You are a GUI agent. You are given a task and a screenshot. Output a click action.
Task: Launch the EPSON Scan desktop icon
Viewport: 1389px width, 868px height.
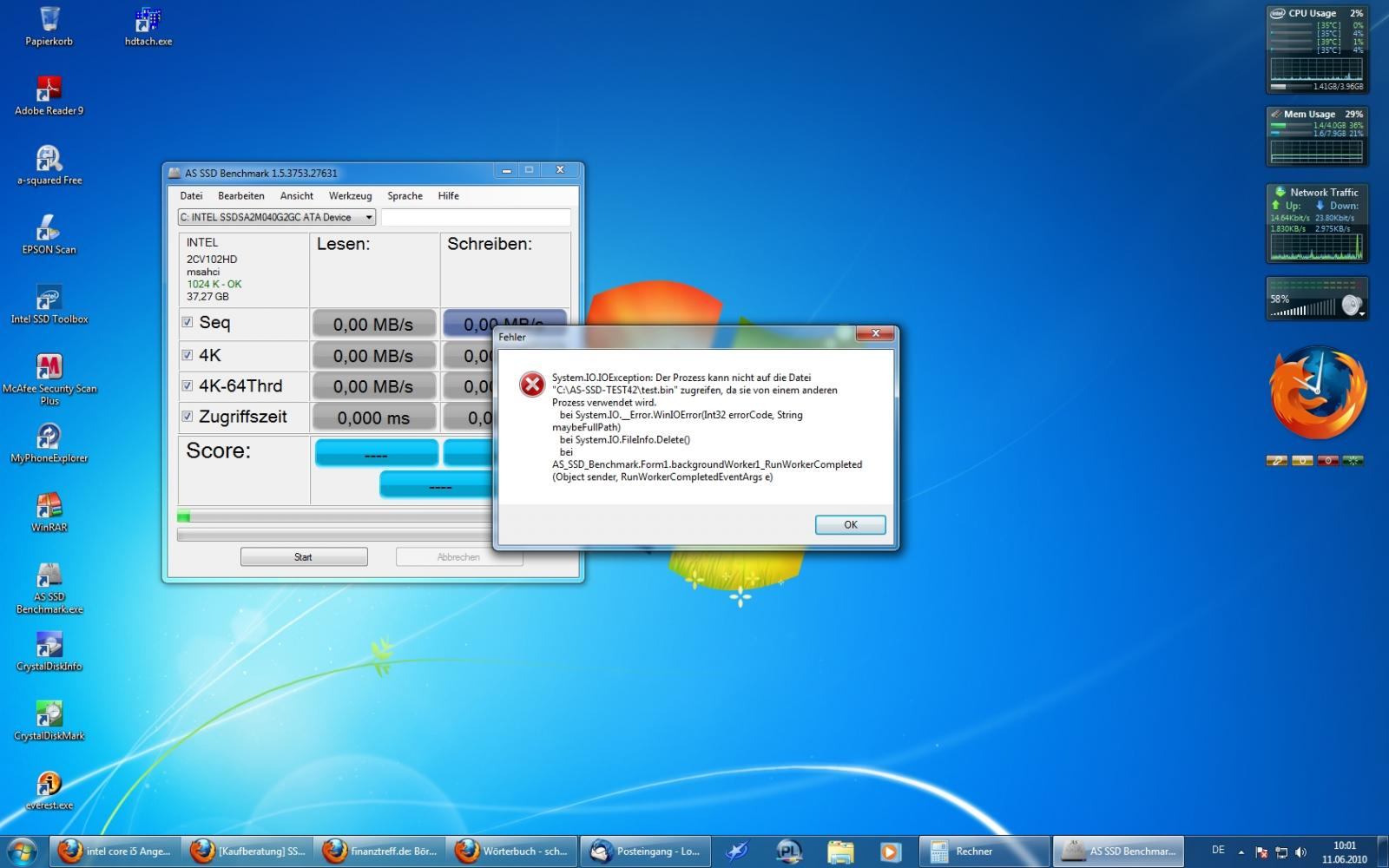pyautogui.click(x=49, y=234)
